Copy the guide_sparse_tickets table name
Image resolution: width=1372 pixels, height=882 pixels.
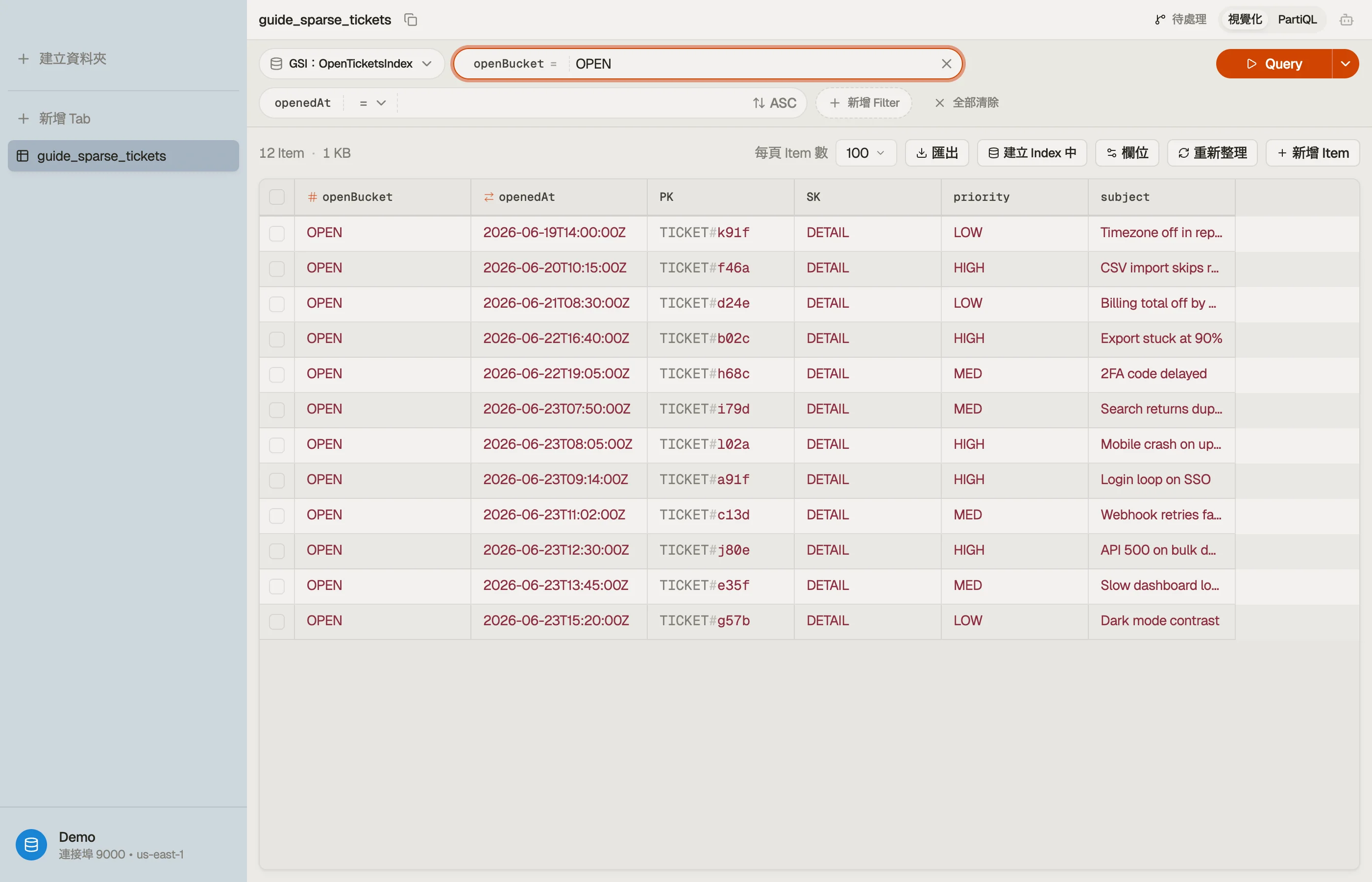[x=411, y=20]
